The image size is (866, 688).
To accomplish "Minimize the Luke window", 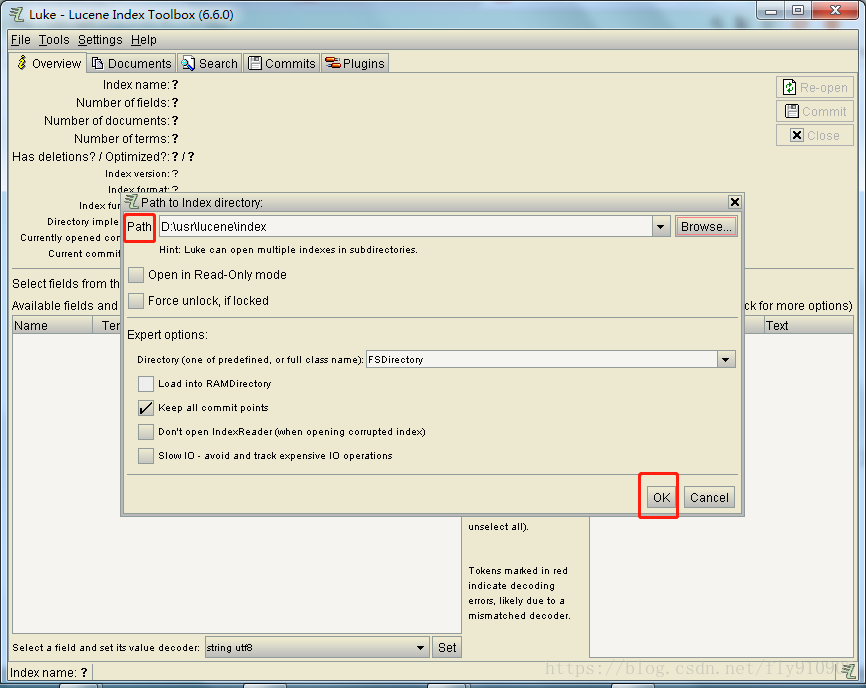I will (x=771, y=11).
